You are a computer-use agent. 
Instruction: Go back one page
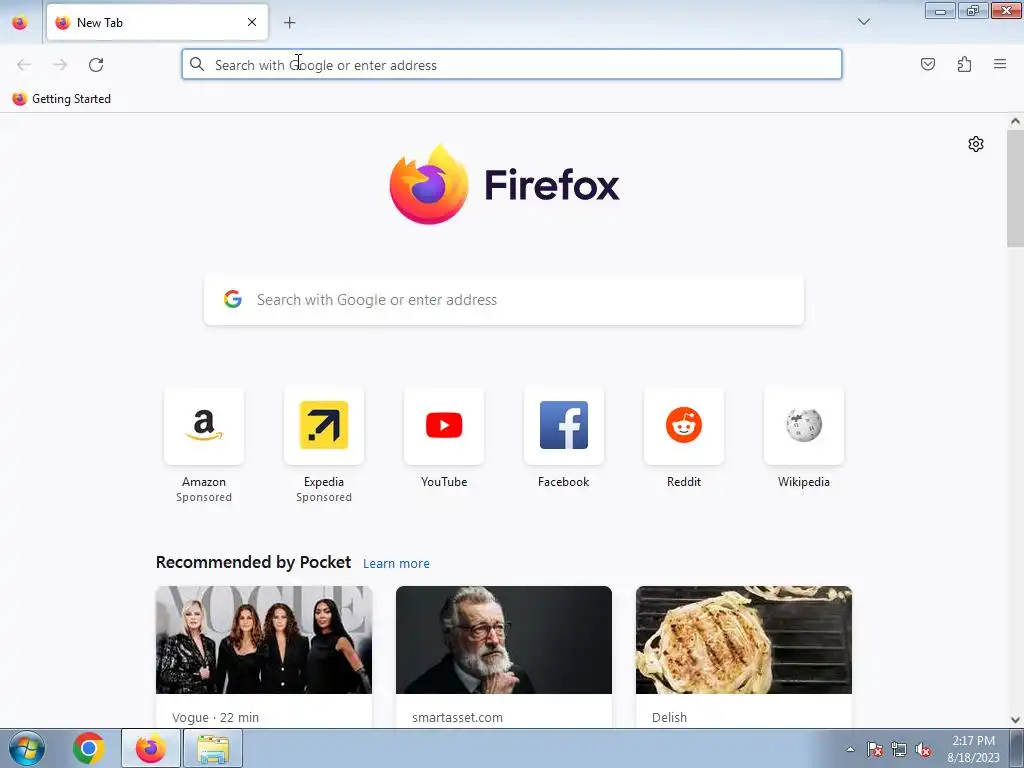(x=24, y=64)
